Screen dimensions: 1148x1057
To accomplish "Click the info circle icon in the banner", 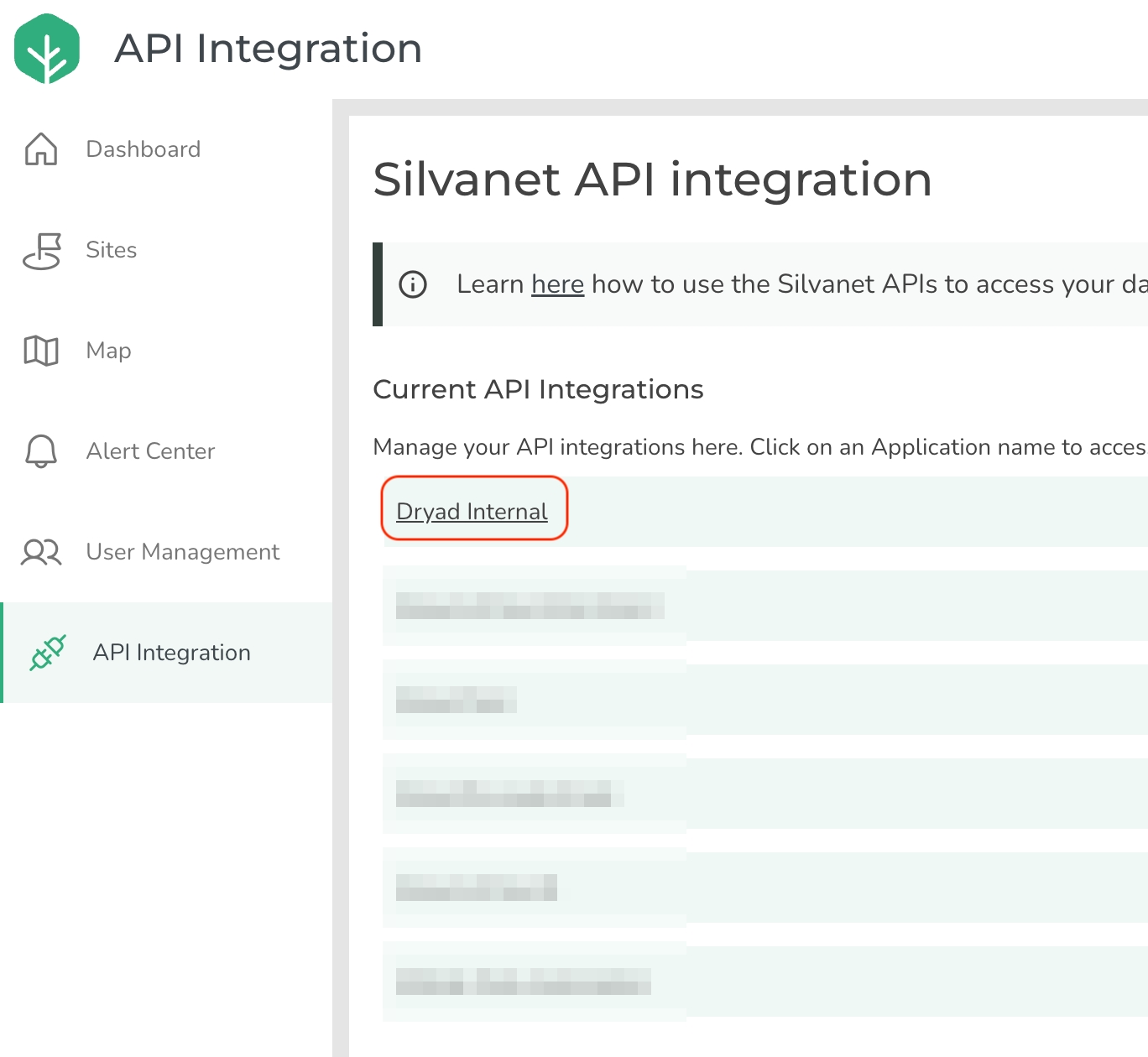I will [x=413, y=284].
